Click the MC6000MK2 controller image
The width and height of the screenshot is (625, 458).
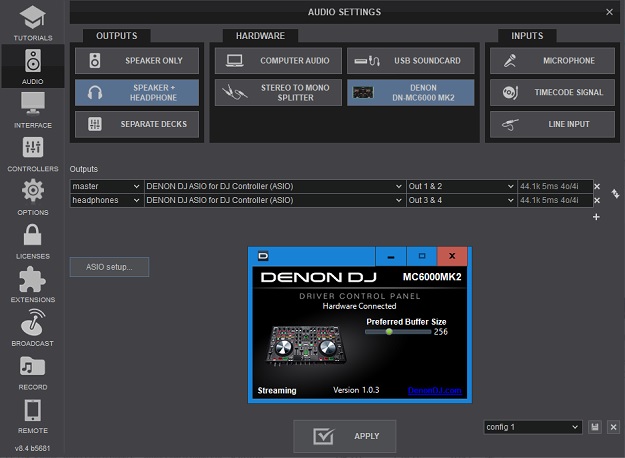[306, 345]
